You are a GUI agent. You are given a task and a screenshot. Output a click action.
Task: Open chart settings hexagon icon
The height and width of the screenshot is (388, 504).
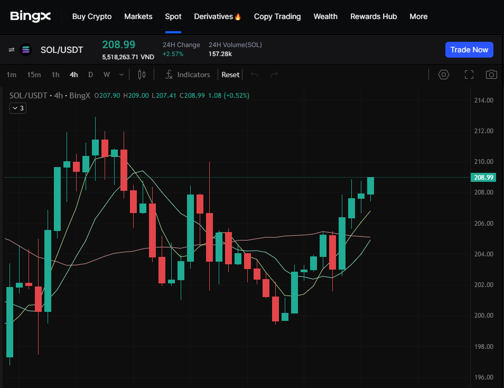(443, 75)
